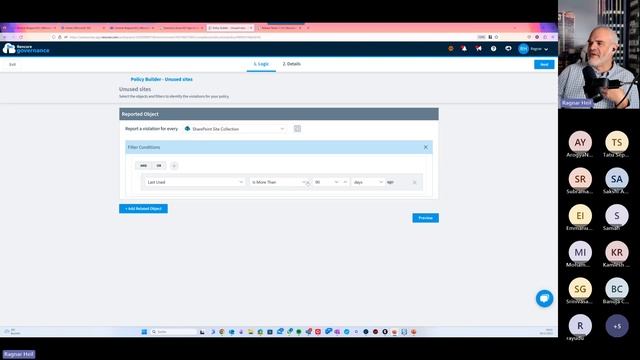Close the Filter Conditions panel
Screen dimensions: 640x360
(426, 147)
